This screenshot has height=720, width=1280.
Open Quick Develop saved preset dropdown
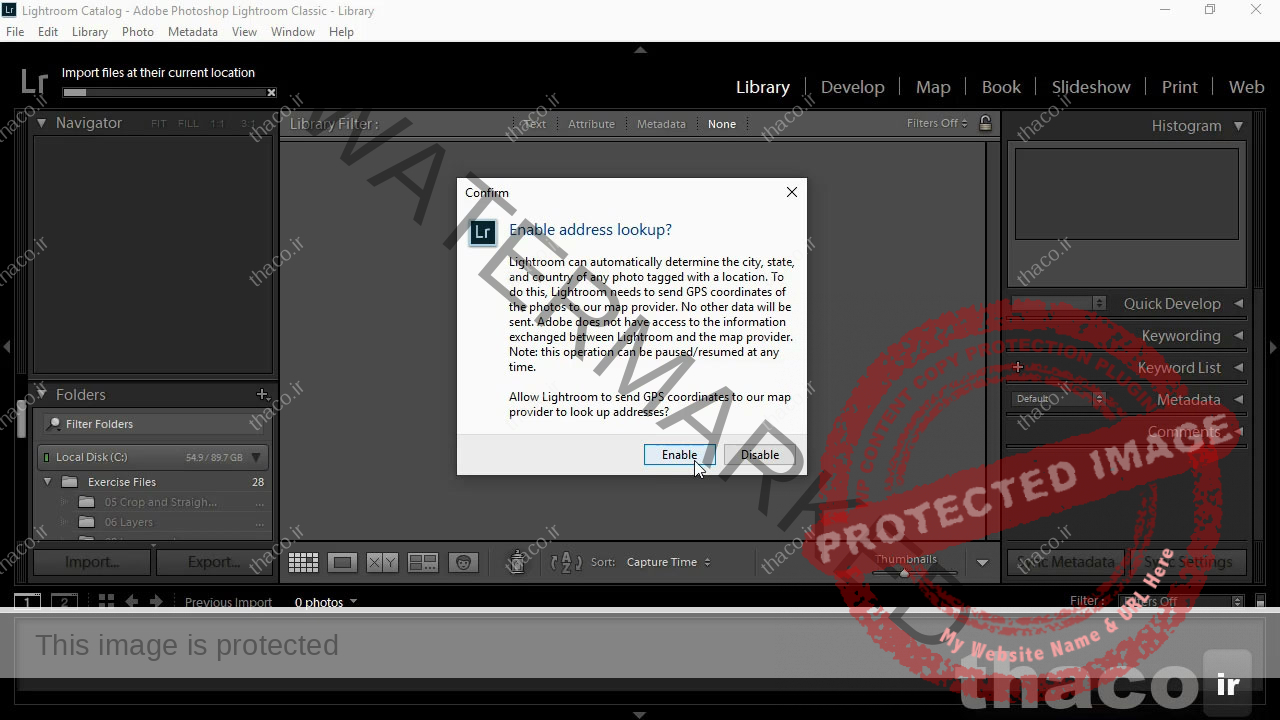(1058, 303)
